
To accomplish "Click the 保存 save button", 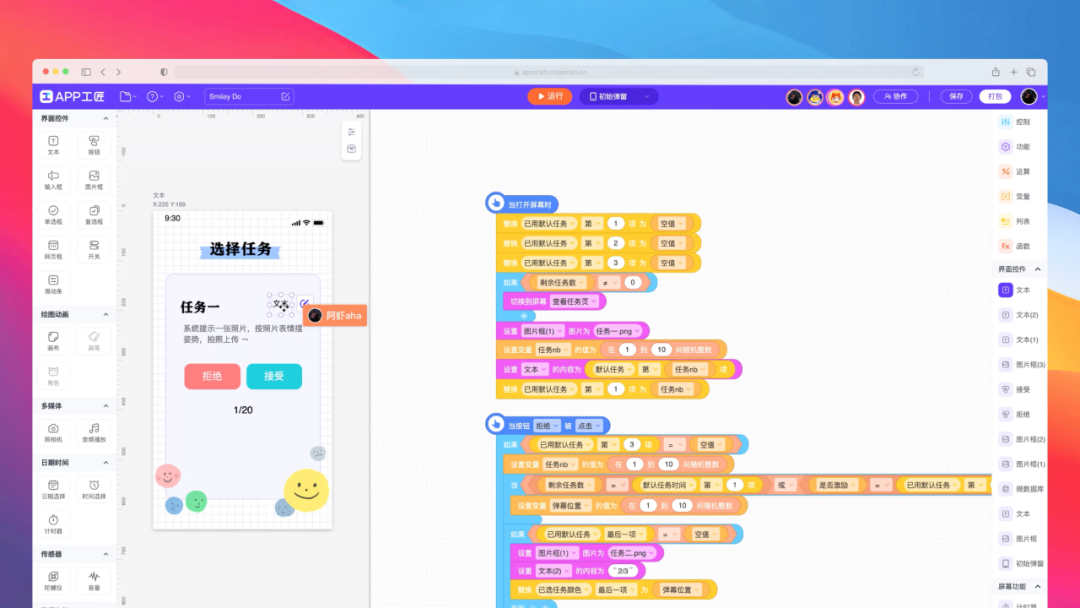I will pos(956,96).
